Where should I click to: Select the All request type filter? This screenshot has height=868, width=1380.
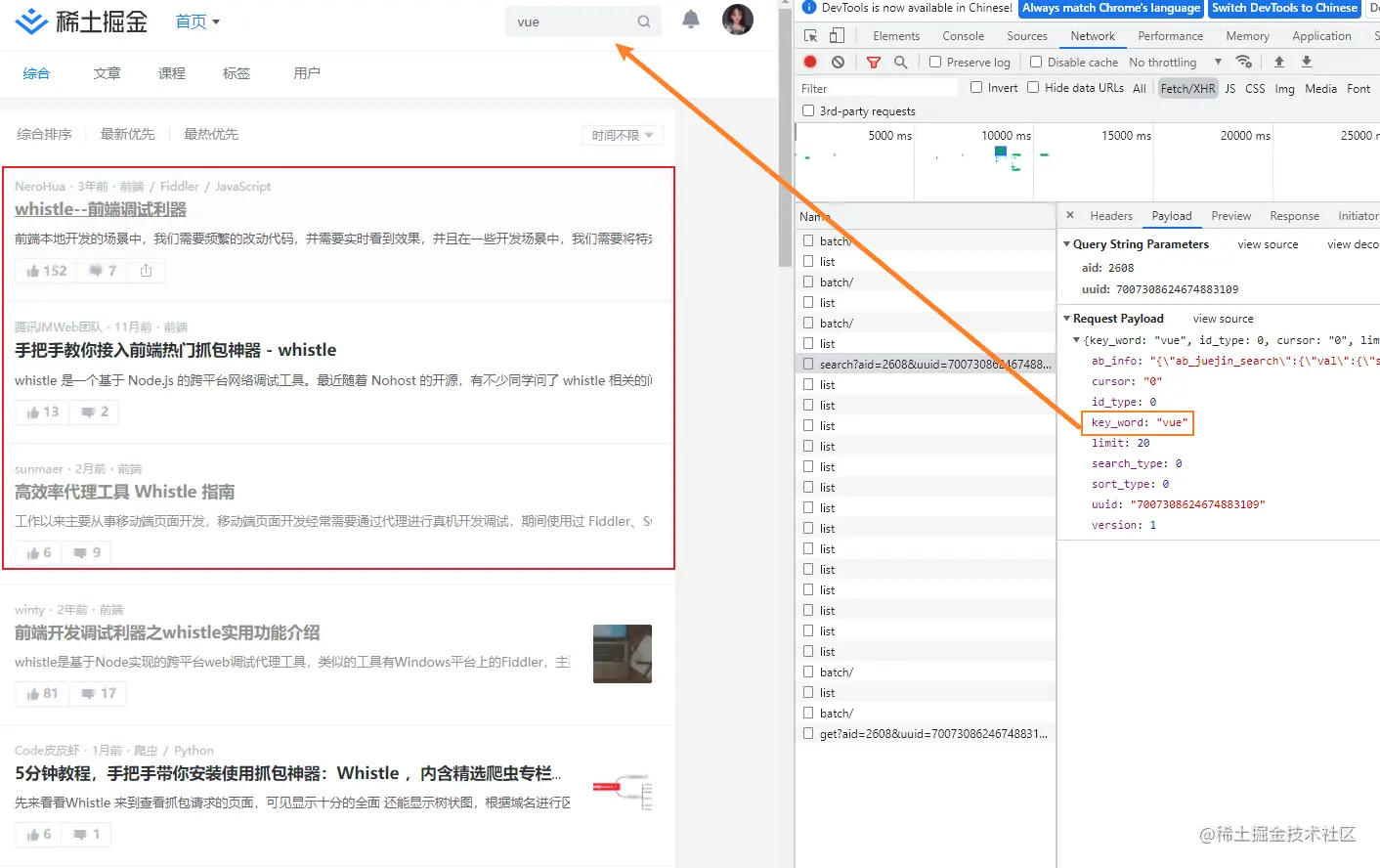click(x=1140, y=88)
